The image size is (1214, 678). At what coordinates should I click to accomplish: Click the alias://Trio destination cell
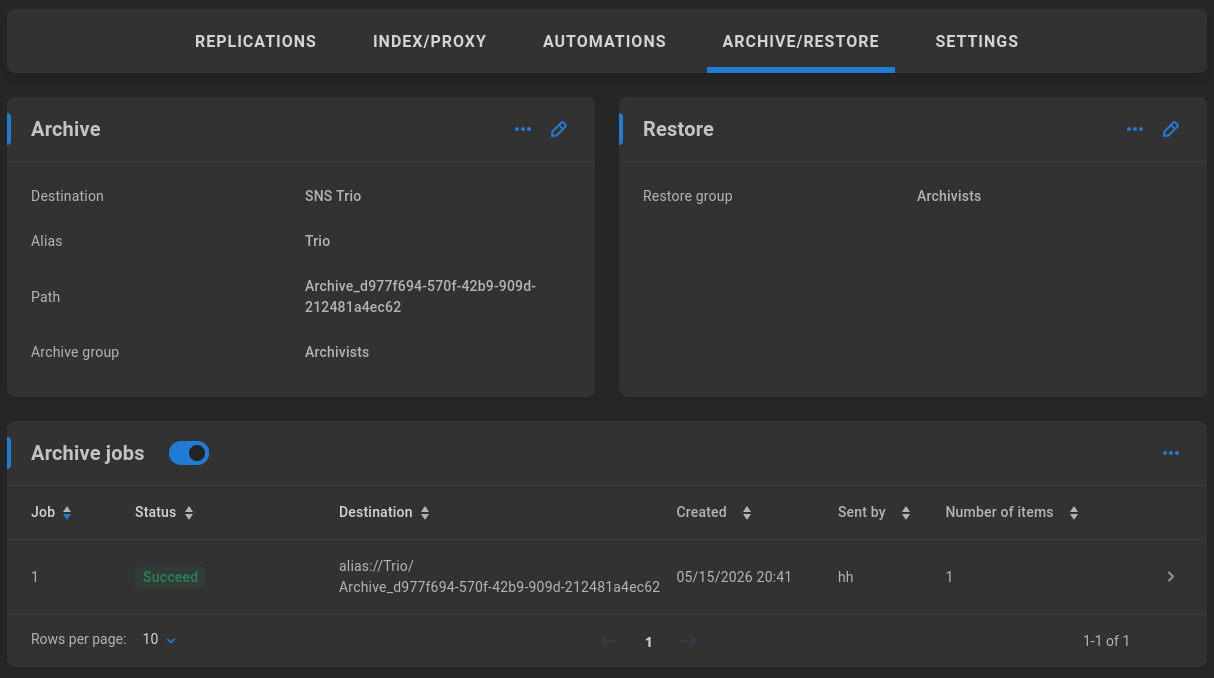(x=499, y=577)
